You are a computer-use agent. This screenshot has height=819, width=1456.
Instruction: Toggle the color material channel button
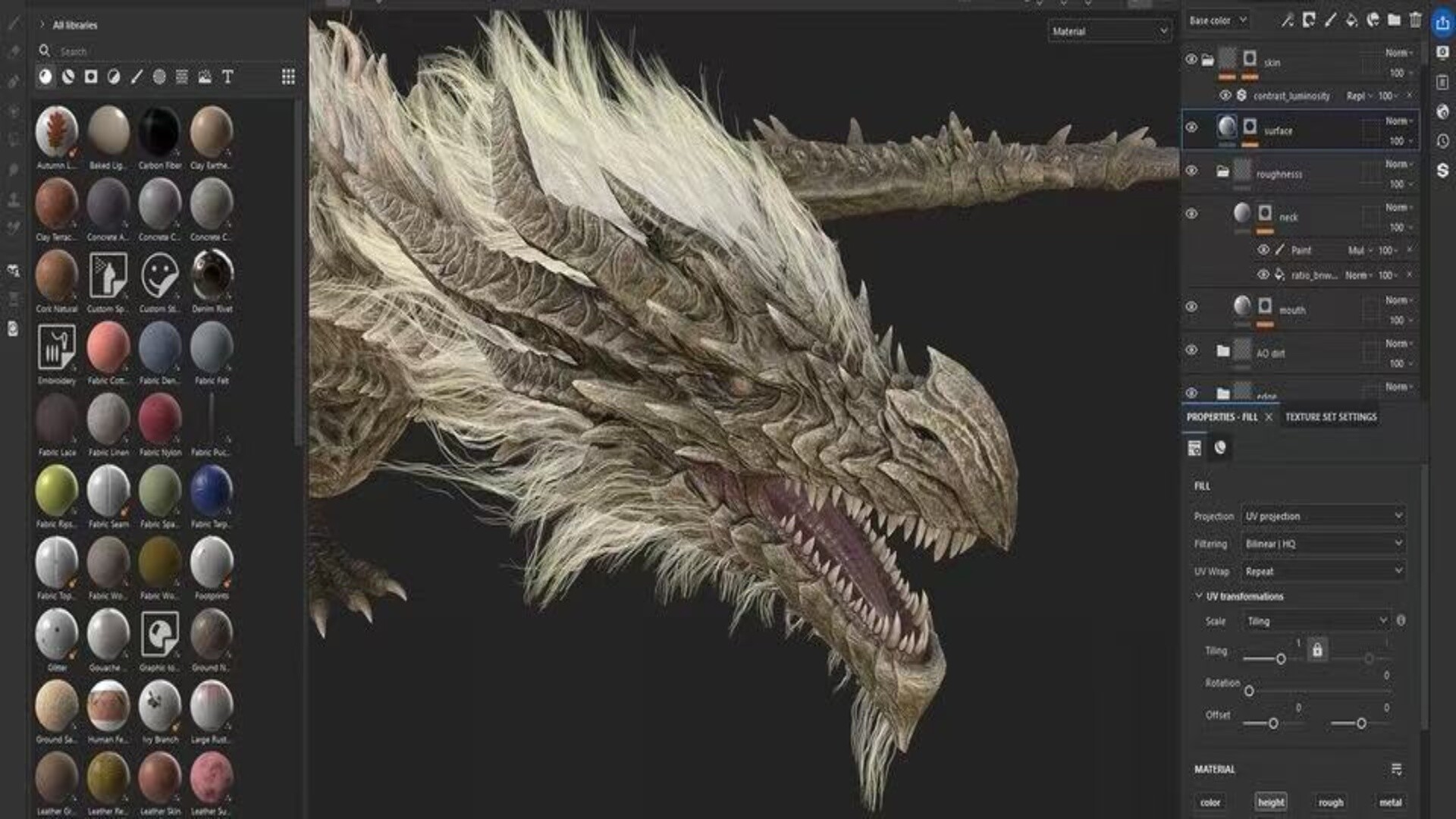point(1210,802)
